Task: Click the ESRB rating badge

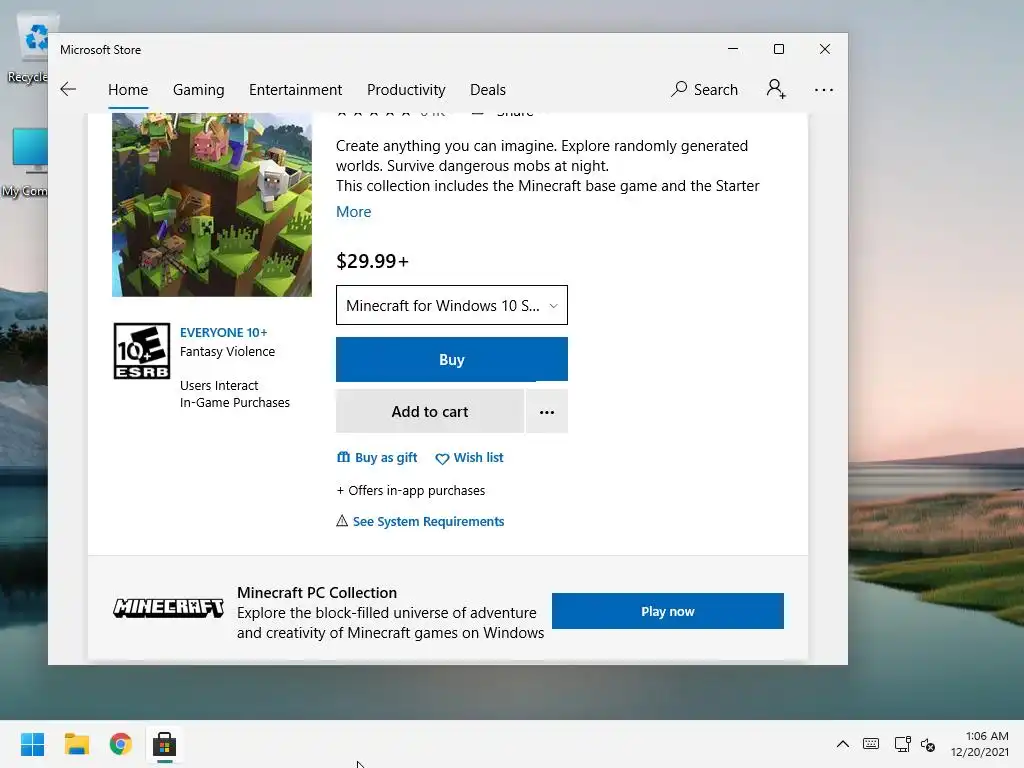Action: [142, 351]
